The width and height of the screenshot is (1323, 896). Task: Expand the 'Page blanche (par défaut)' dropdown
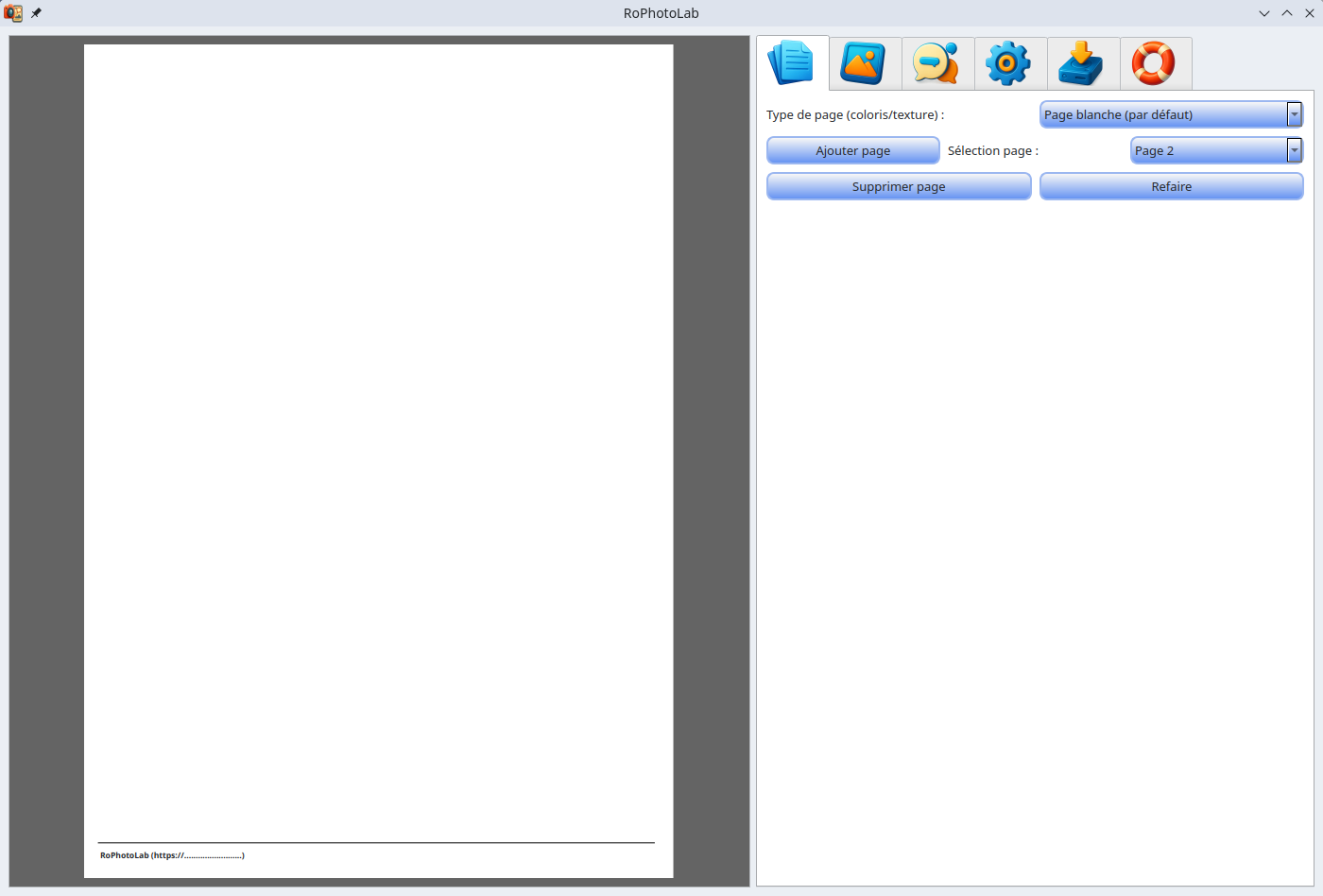[1171, 114]
